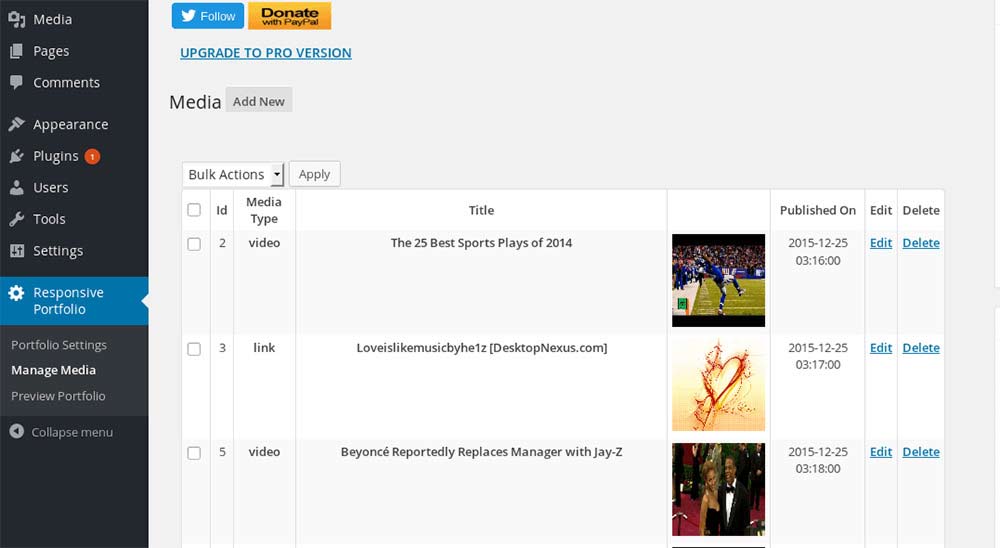Open the Settings menu
Image resolution: width=1000 pixels, height=548 pixels.
(x=57, y=251)
